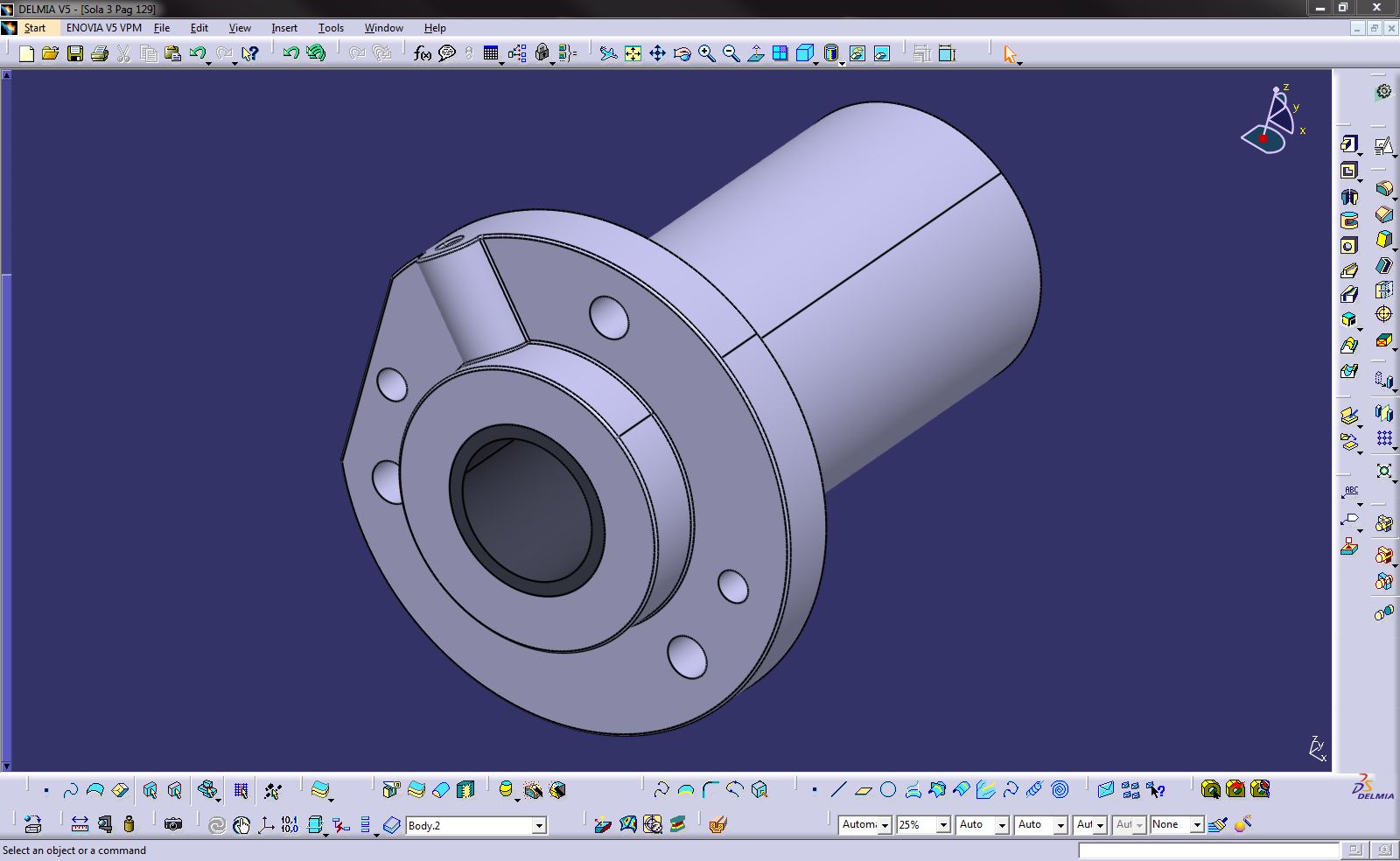The width and height of the screenshot is (1400, 861).
Task: Click the Zoom Out magnifier
Action: click(x=731, y=53)
